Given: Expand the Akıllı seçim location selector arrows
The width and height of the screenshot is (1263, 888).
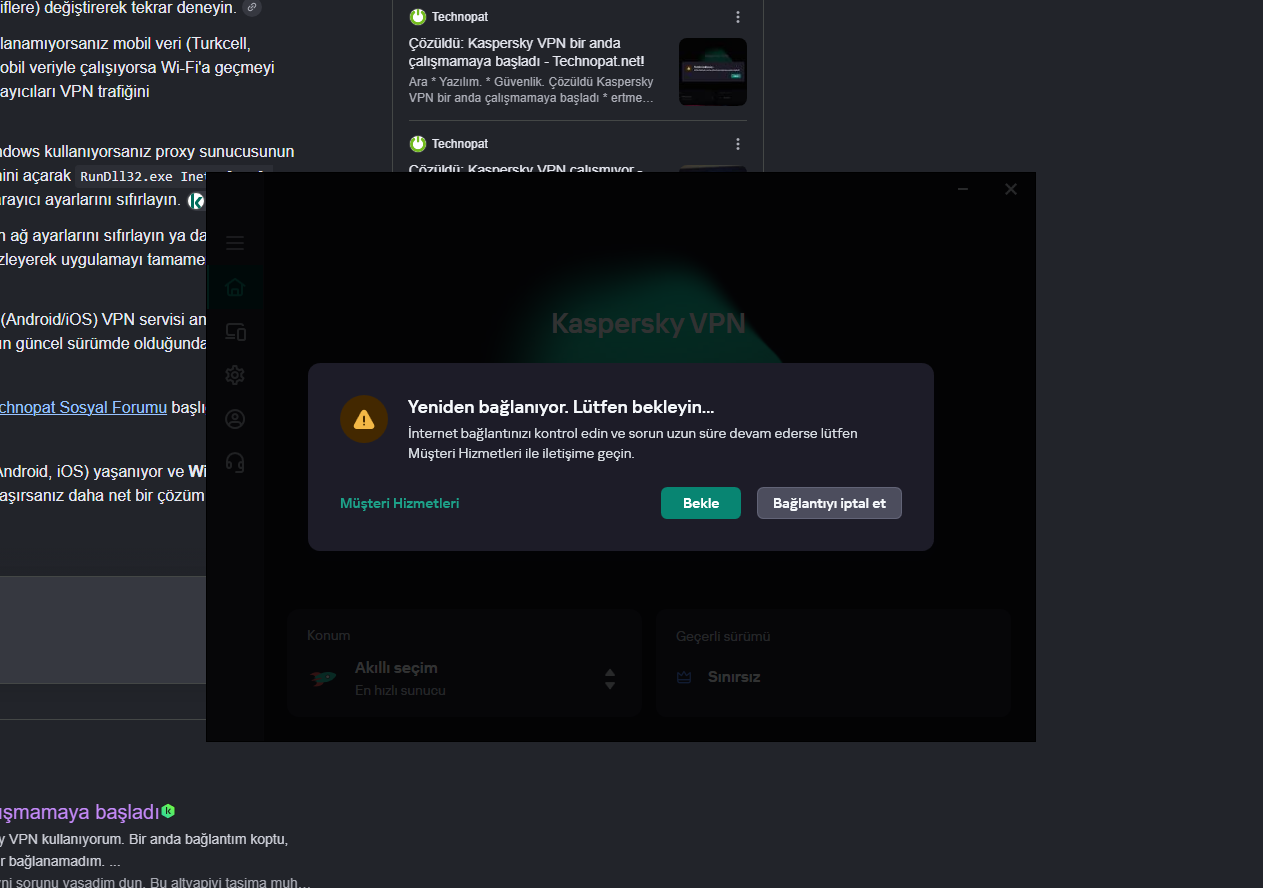Looking at the screenshot, I should 610,679.
